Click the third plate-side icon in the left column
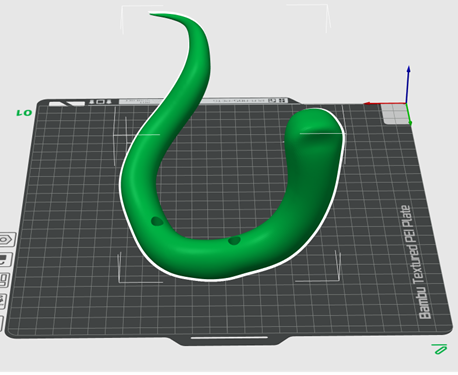Screen dimensions: 458x375 pos(4,280)
